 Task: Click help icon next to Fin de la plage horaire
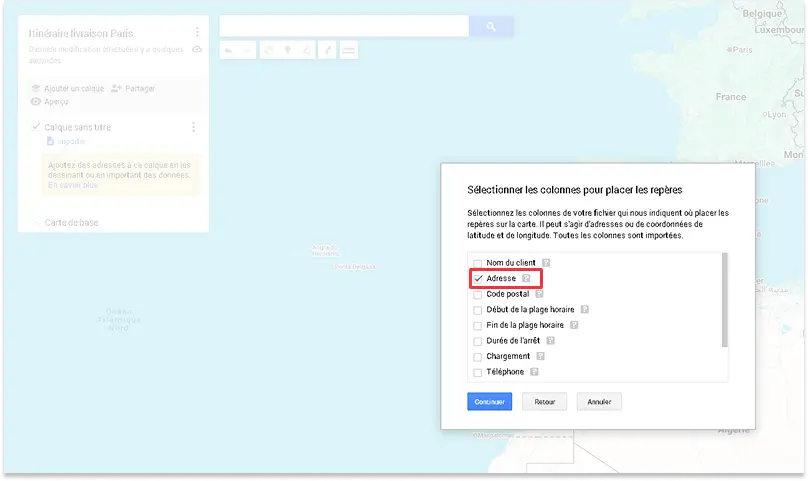(x=574, y=325)
